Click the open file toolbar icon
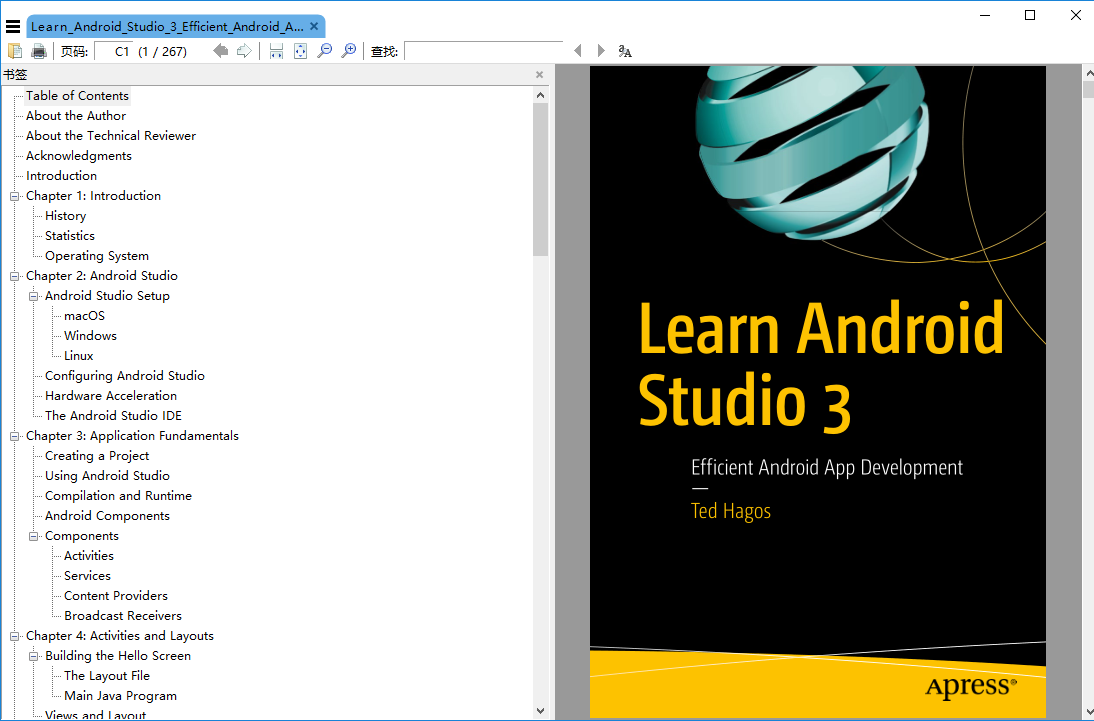Viewport: 1094px width, 721px height. point(15,51)
